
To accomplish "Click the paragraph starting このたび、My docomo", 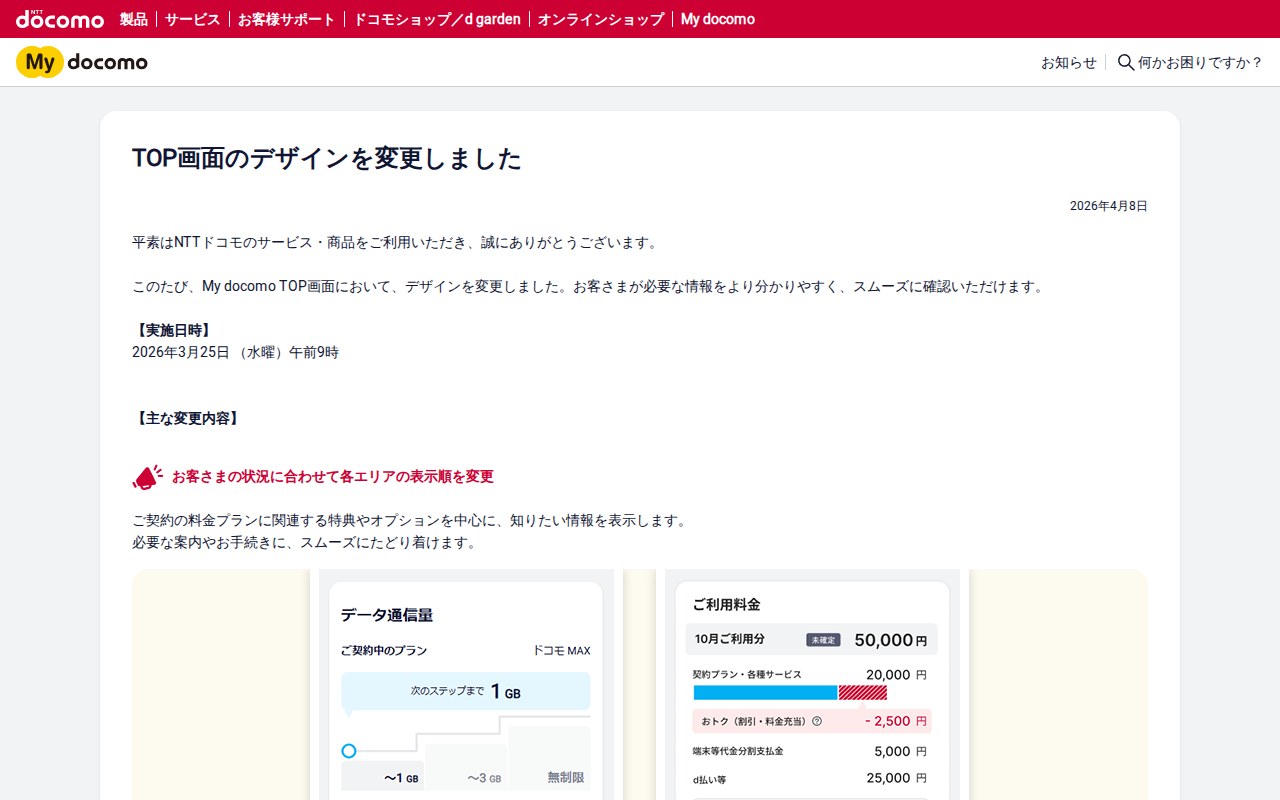I will (590, 286).
